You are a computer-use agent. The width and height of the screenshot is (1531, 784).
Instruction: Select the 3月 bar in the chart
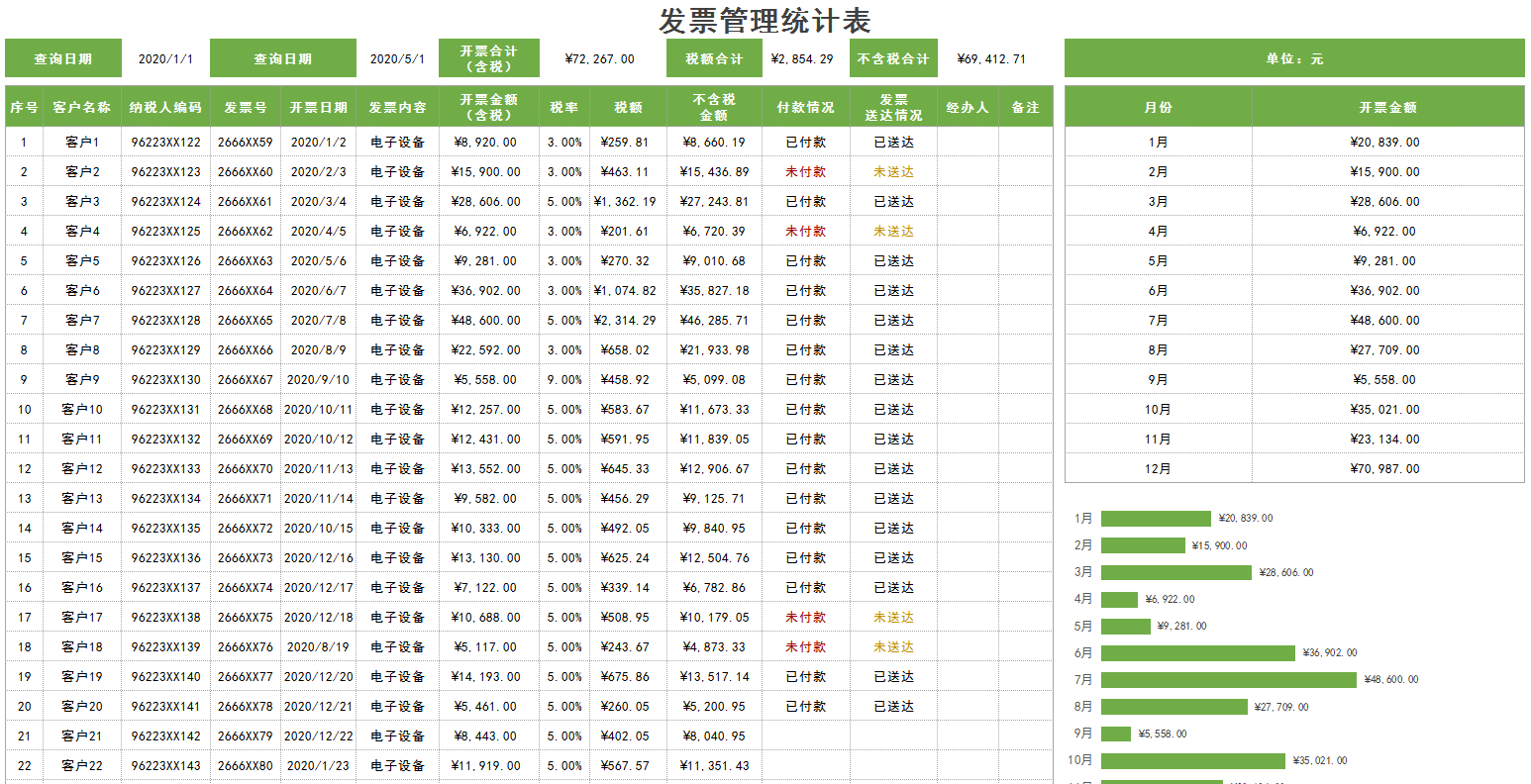pyautogui.click(x=1175, y=572)
